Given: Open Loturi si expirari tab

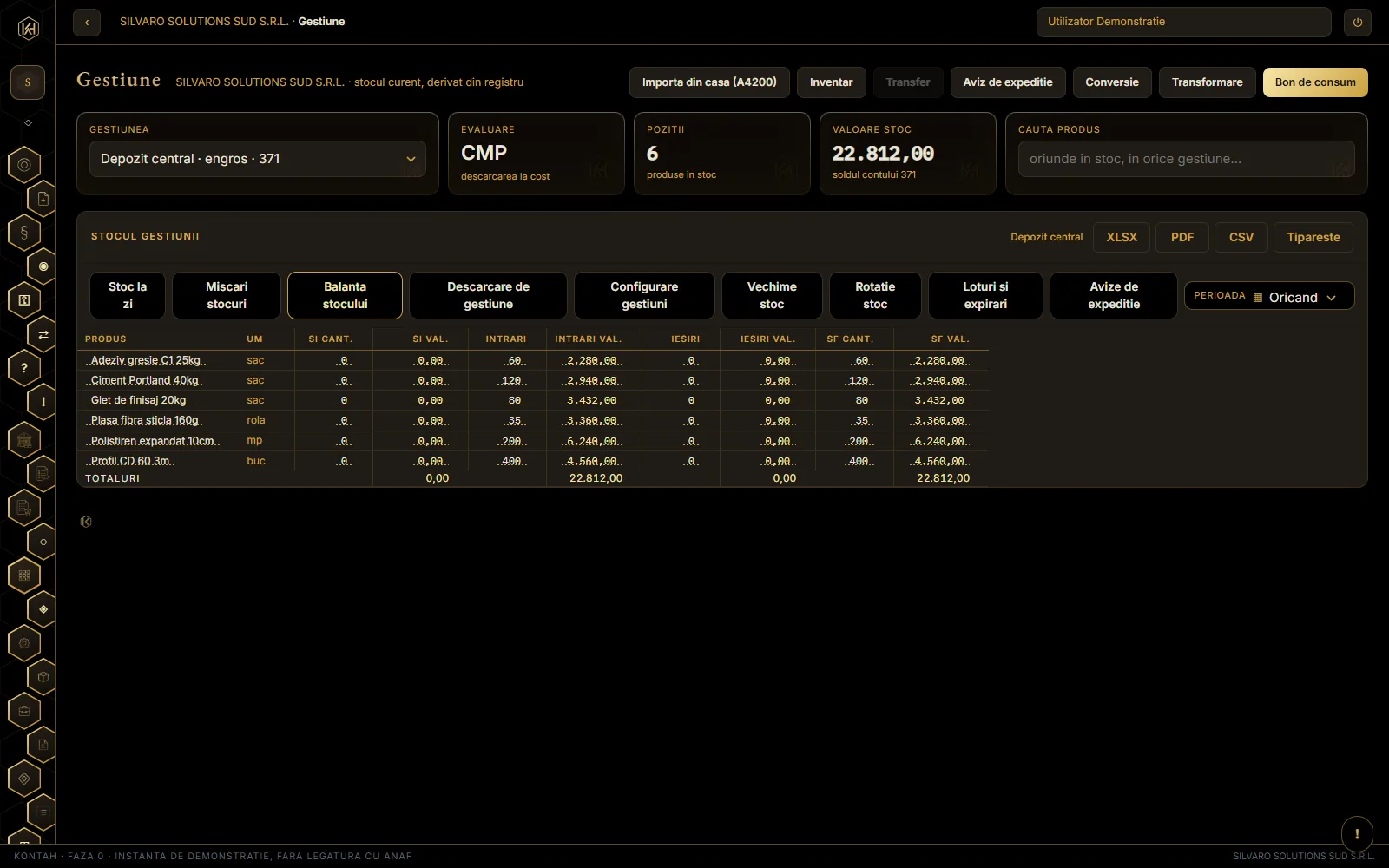Looking at the screenshot, I should point(985,295).
